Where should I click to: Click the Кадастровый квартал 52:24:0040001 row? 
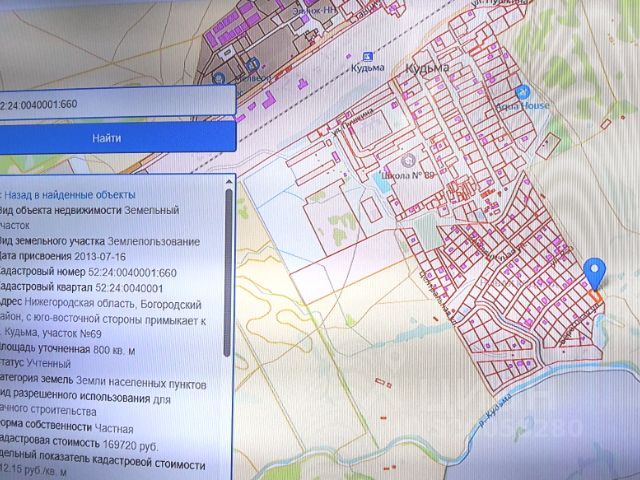click(82, 288)
